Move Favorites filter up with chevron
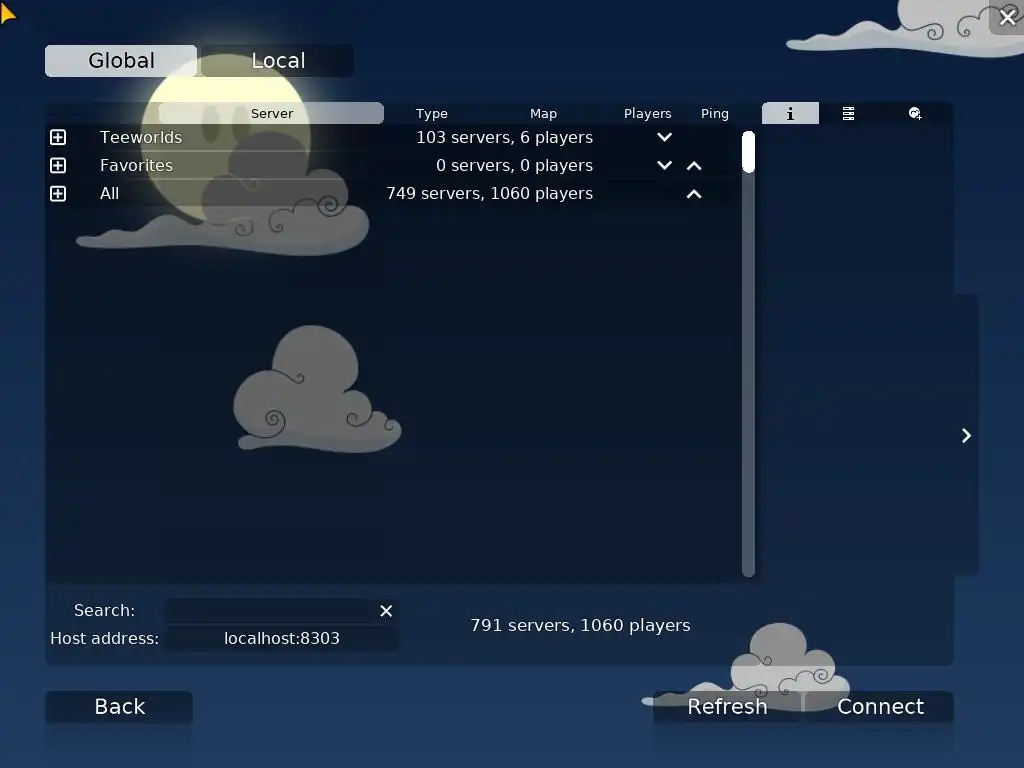The image size is (1024, 768). click(694, 166)
